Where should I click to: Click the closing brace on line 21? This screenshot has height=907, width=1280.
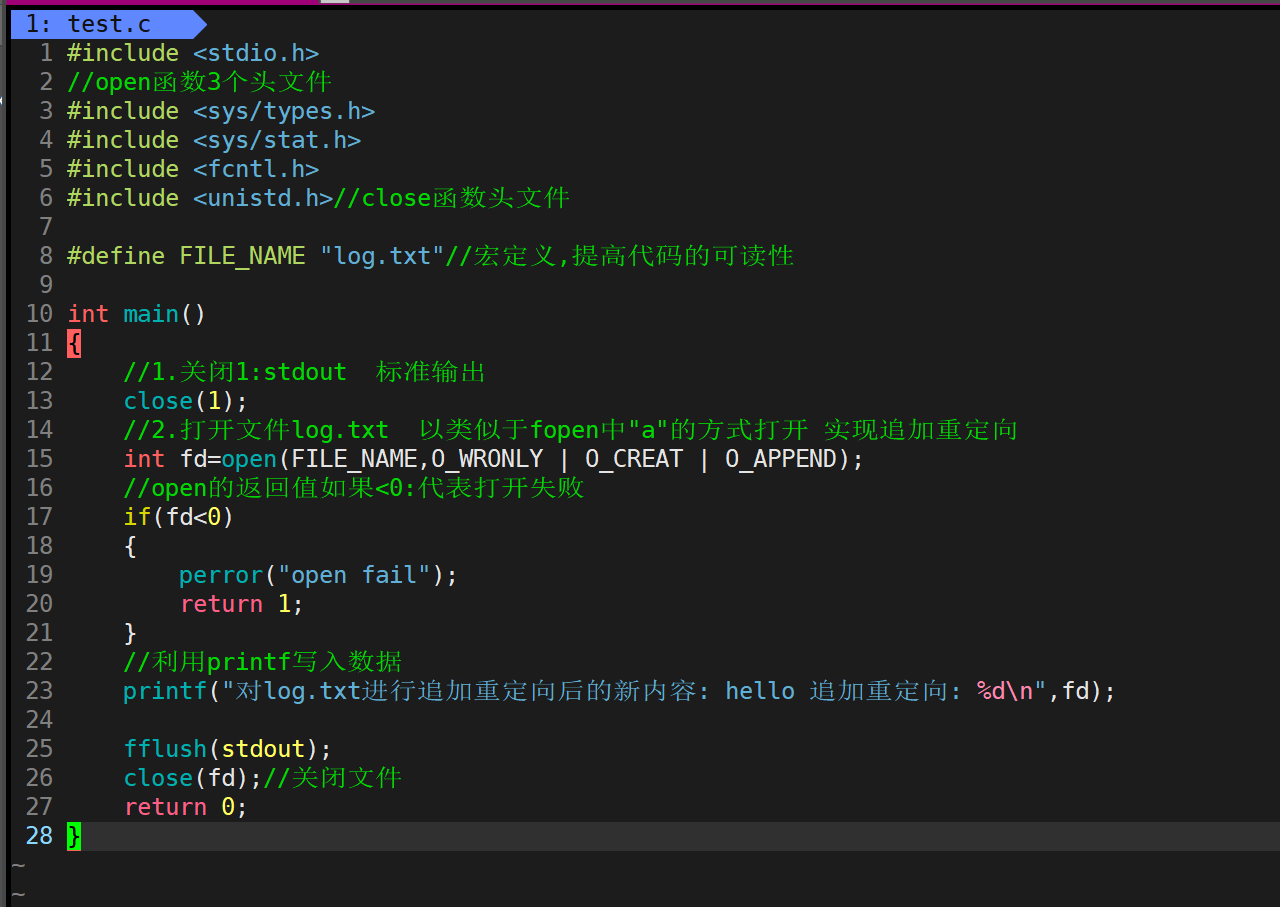point(130,633)
